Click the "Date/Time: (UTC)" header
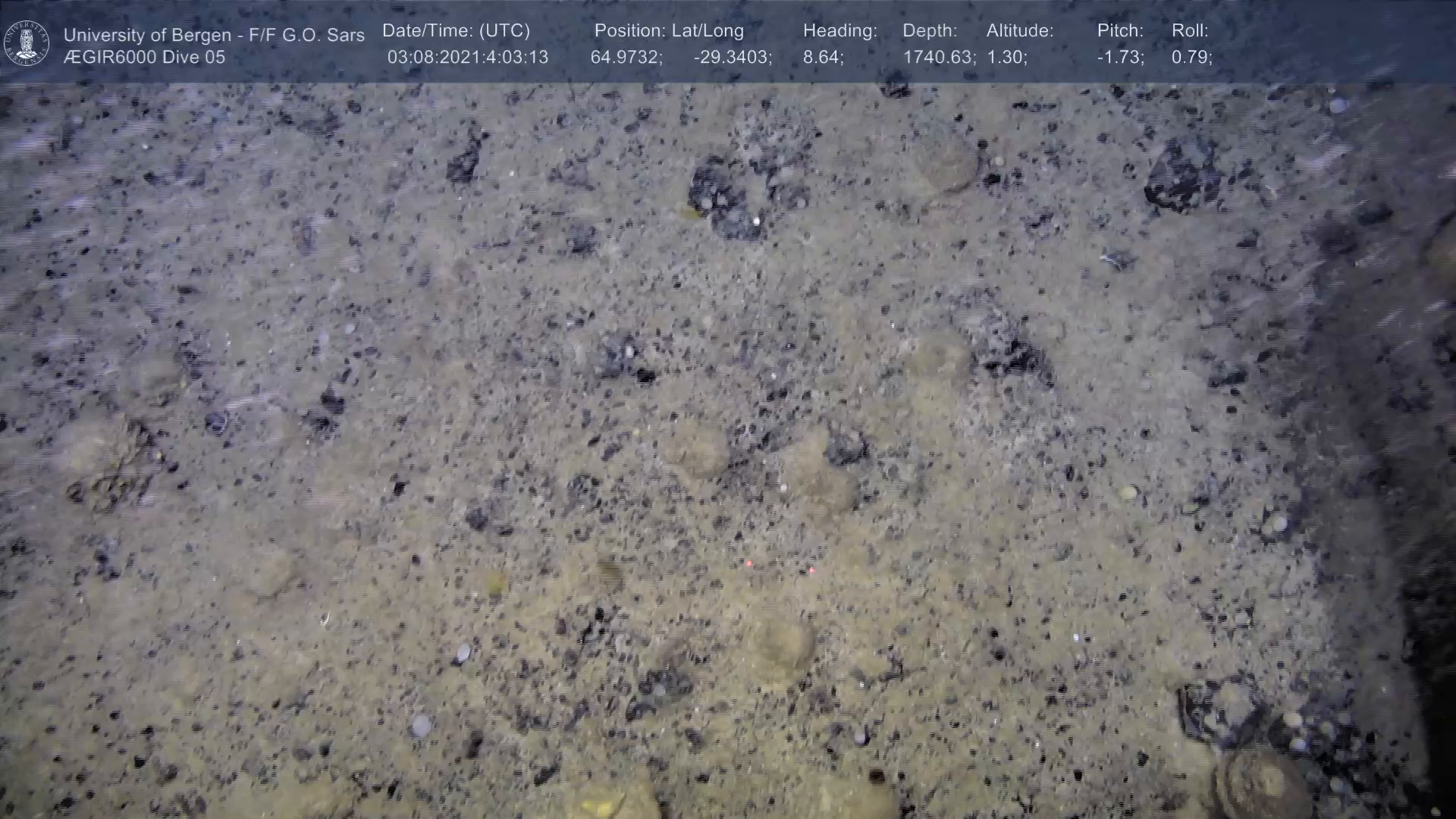 [456, 31]
